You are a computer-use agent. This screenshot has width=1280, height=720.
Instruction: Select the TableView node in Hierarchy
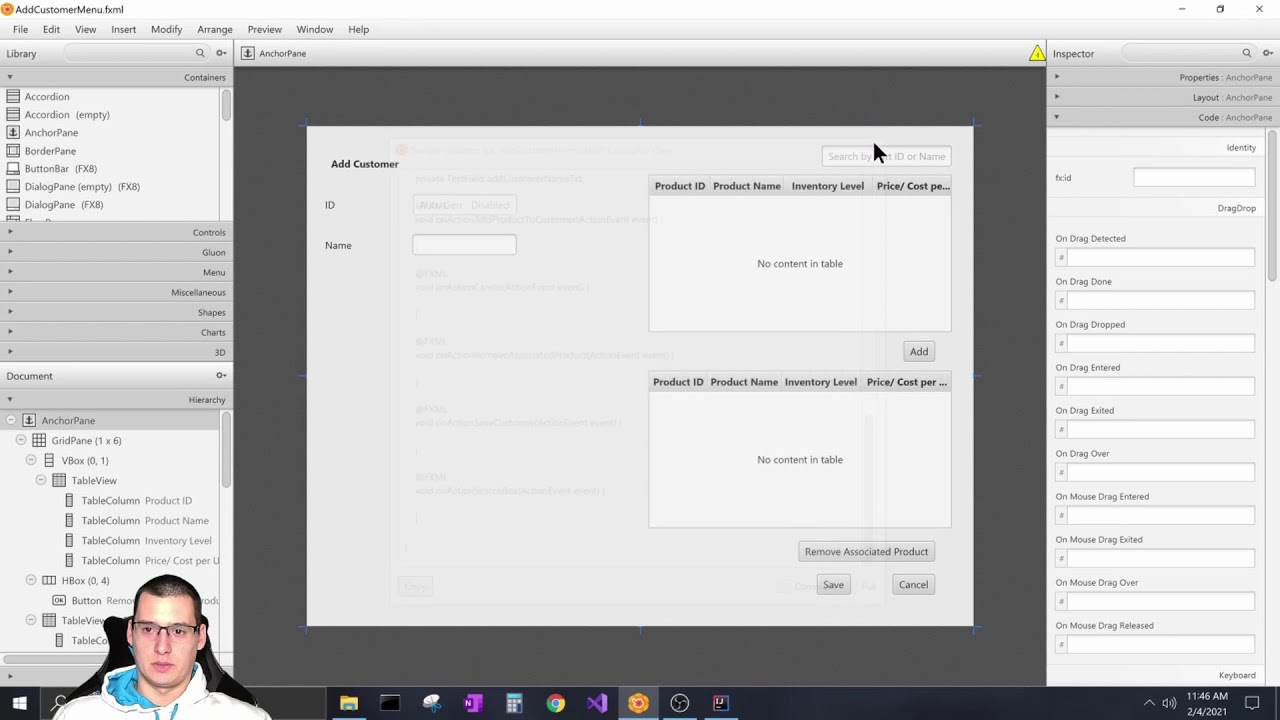[110, 481]
